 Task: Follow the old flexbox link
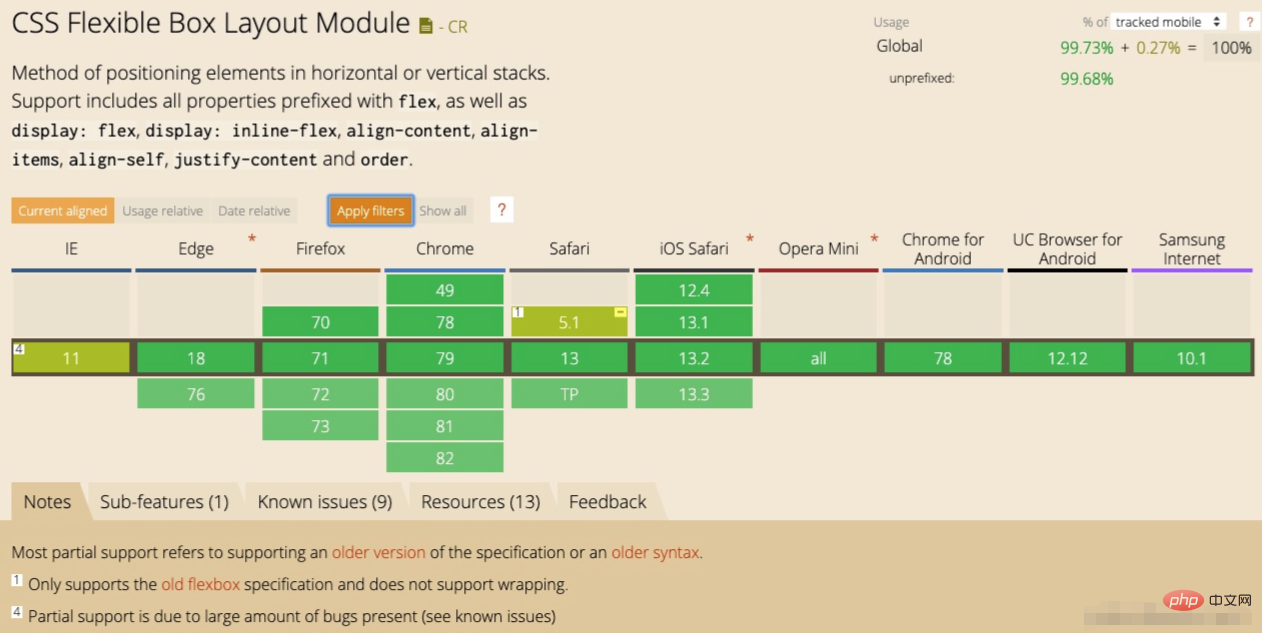point(200,585)
